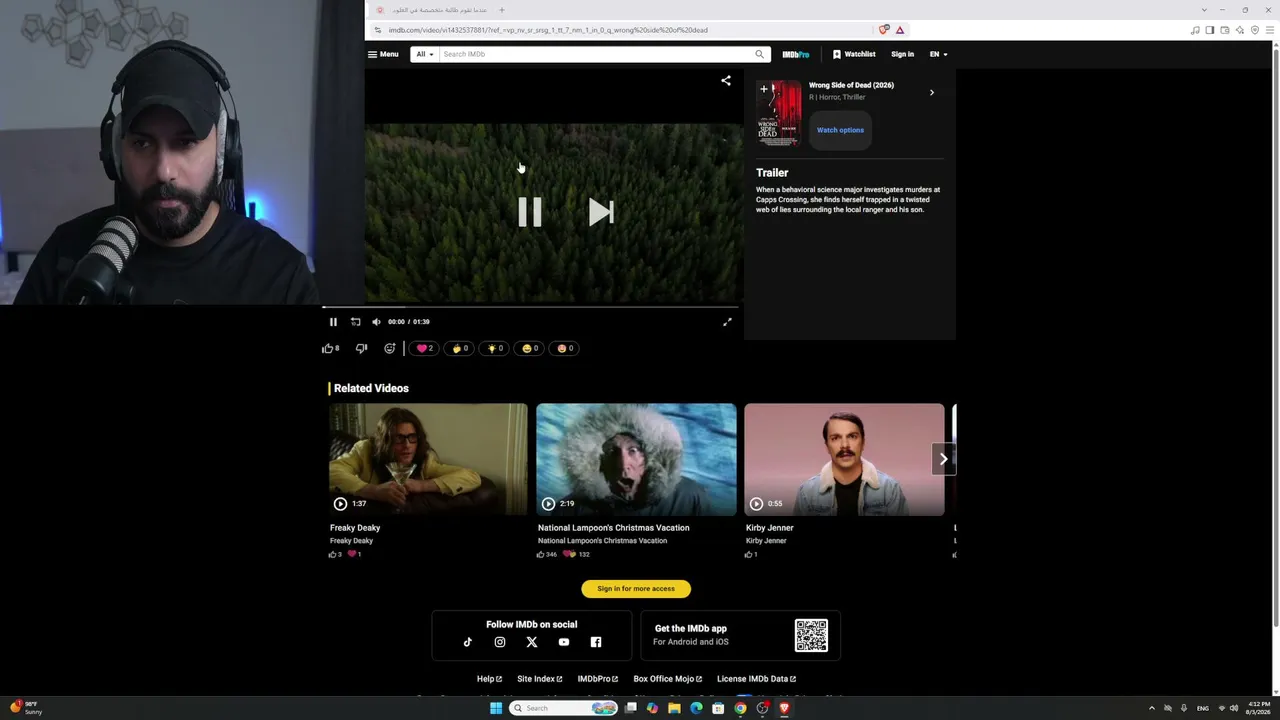Click the Watch options button

tap(840, 130)
